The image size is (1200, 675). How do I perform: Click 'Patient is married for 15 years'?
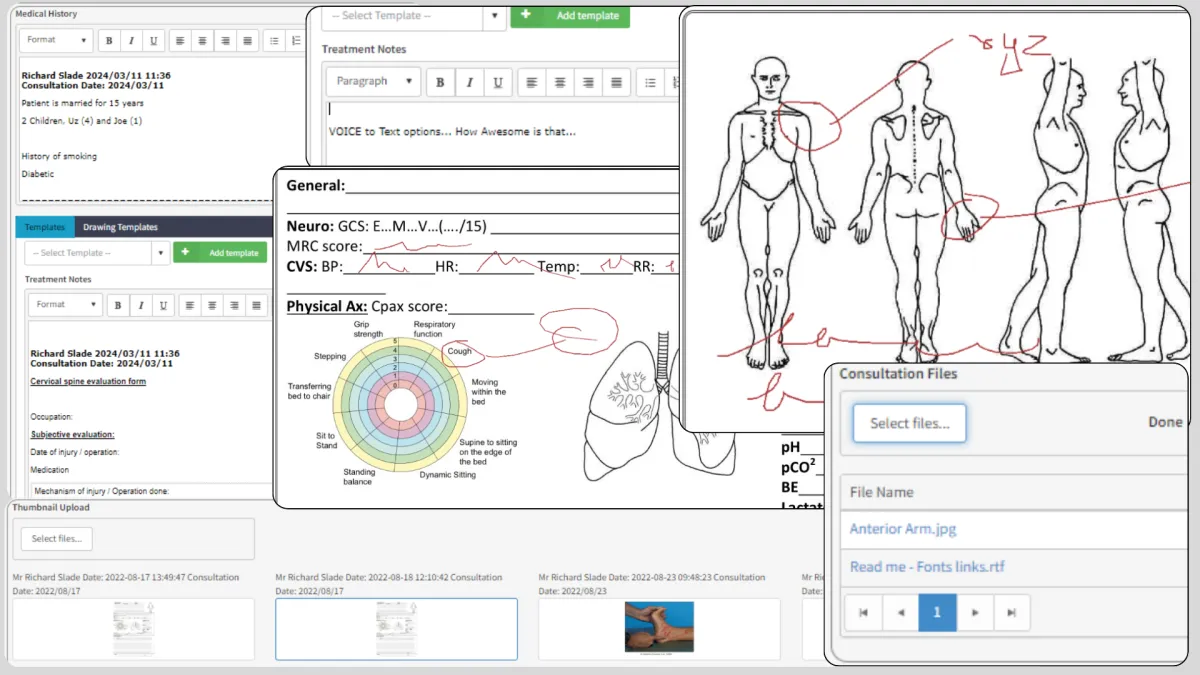click(82, 103)
